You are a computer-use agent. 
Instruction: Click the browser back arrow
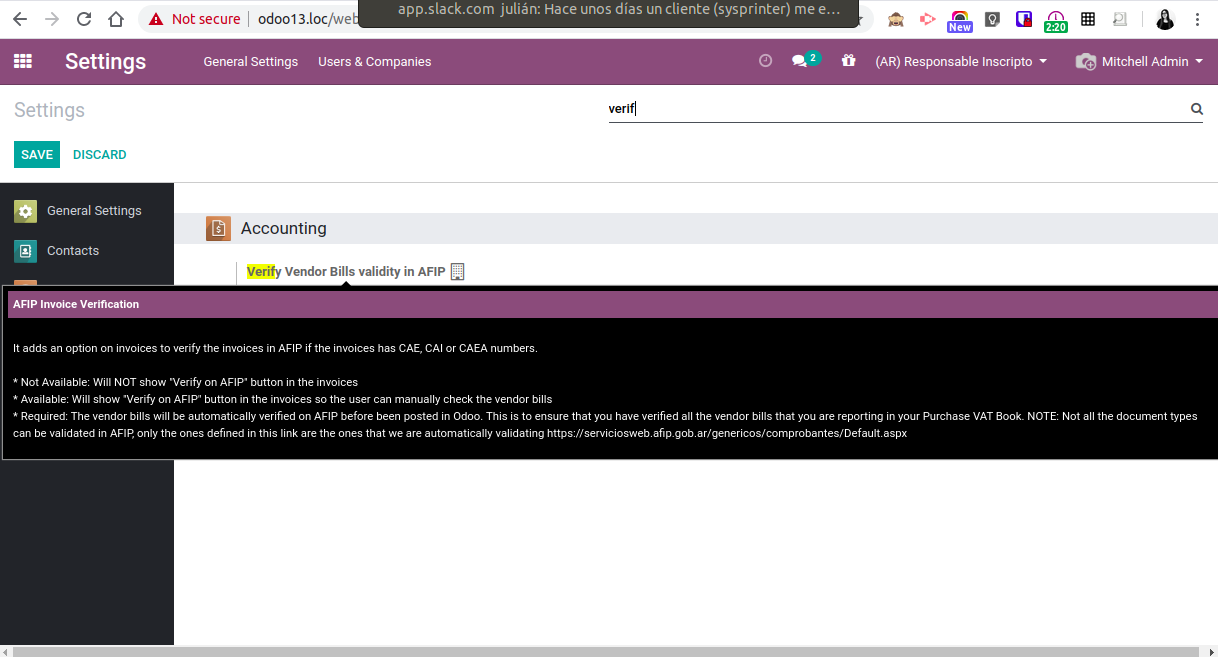tap(20, 19)
